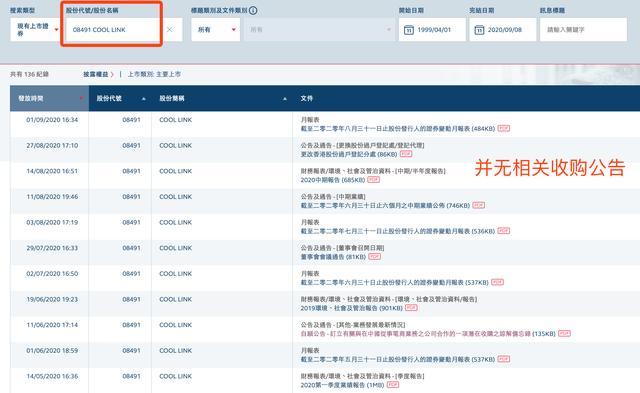The height and width of the screenshot is (393, 640).
Task: Click PDF icon for 自願公告 (135KB)
Action: (x=564, y=333)
